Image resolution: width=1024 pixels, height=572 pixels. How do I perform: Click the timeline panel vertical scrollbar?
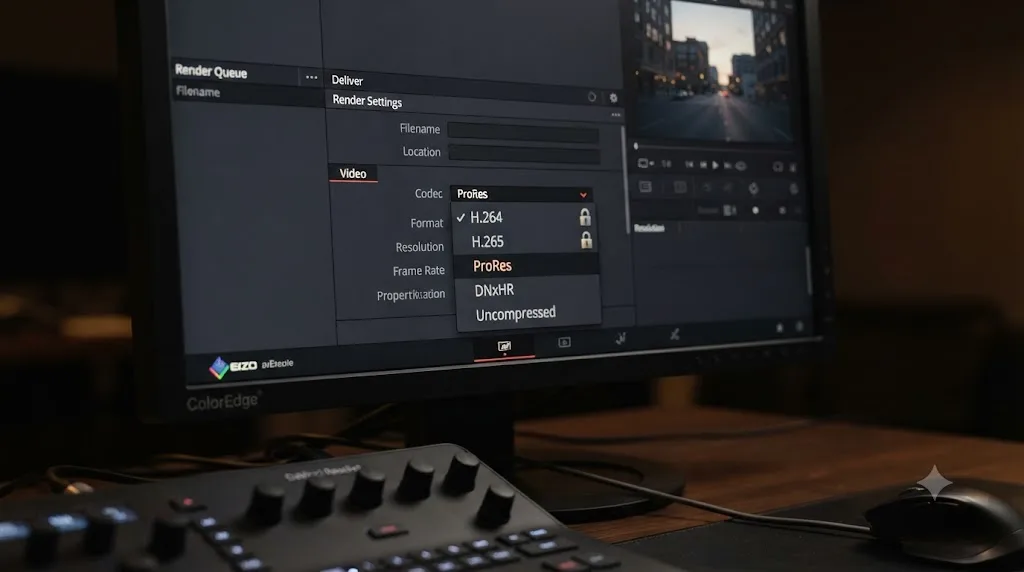809,271
